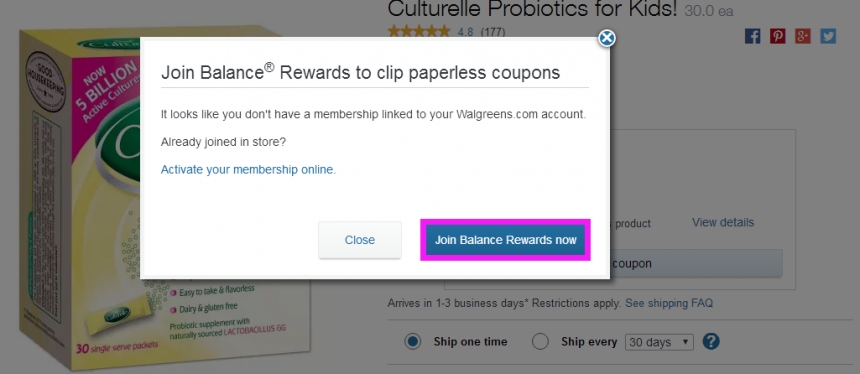Open the shipping frequency help question mark

pos(711,342)
